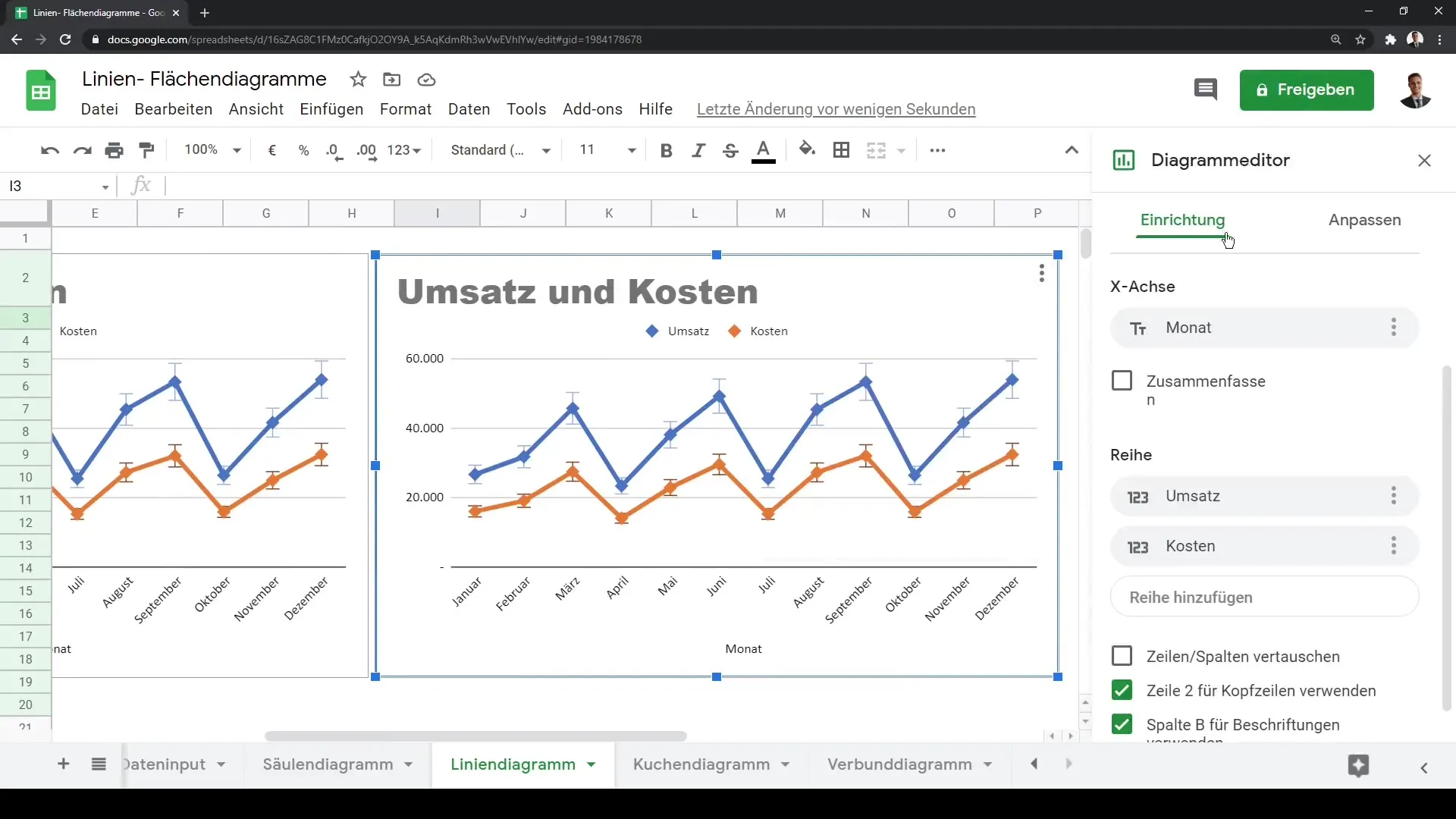This screenshot has height=819, width=1456.
Task: Toggle the Zusammenfassen checkbox
Action: (1122, 381)
